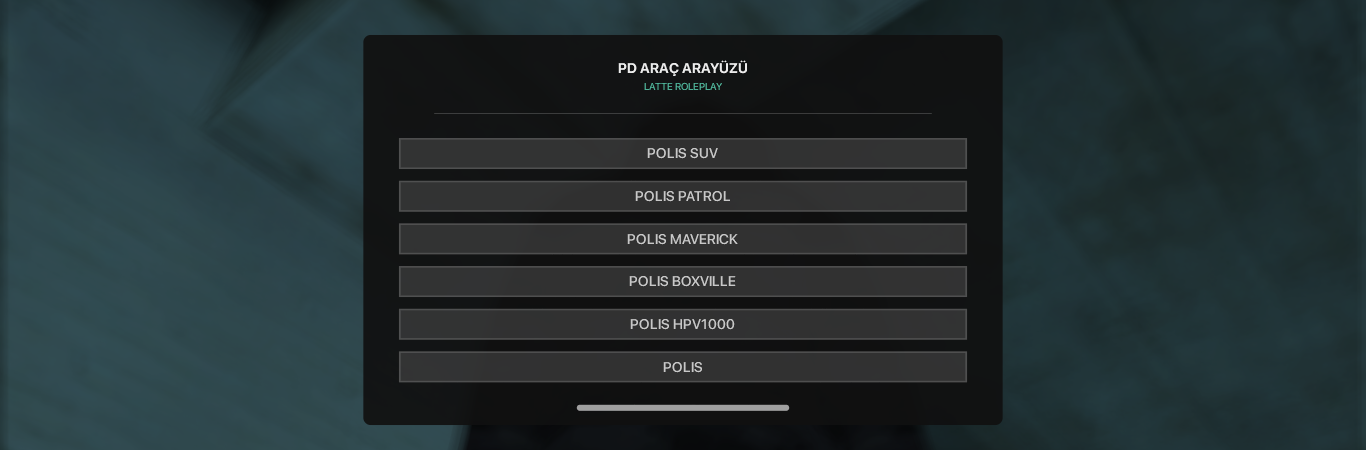The width and height of the screenshot is (1366, 450).
Task: Click the horizontal handle at panel bottom
Action: [682, 408]
